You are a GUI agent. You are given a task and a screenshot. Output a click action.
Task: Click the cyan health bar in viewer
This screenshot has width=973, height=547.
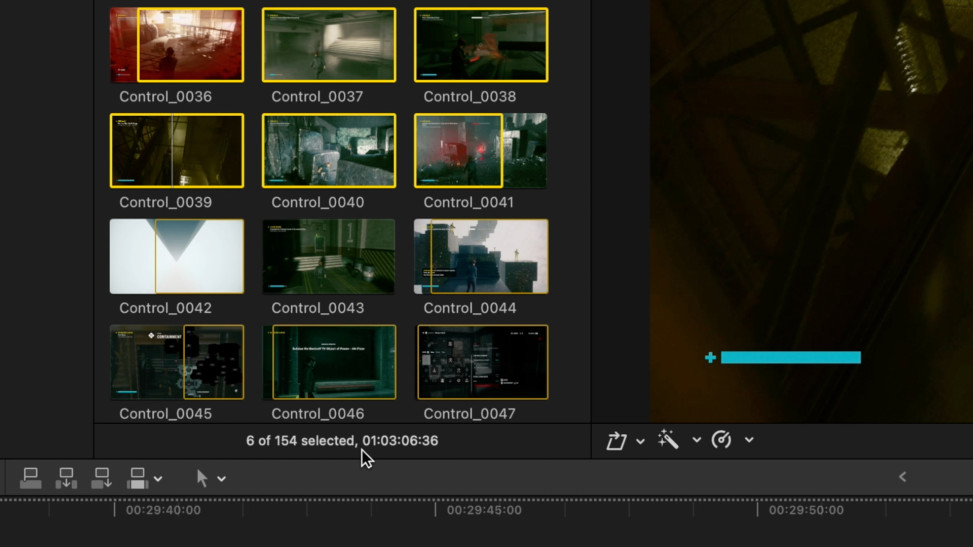(x=791, y=358)
